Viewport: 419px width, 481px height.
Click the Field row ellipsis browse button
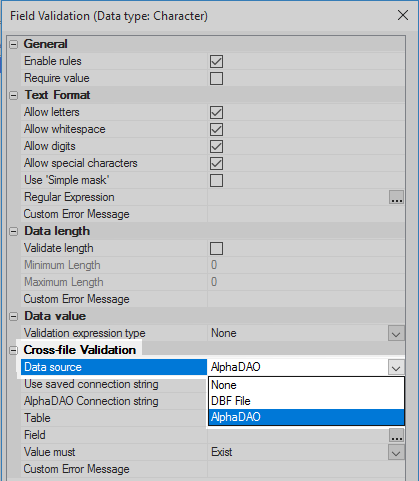point(396,435)
